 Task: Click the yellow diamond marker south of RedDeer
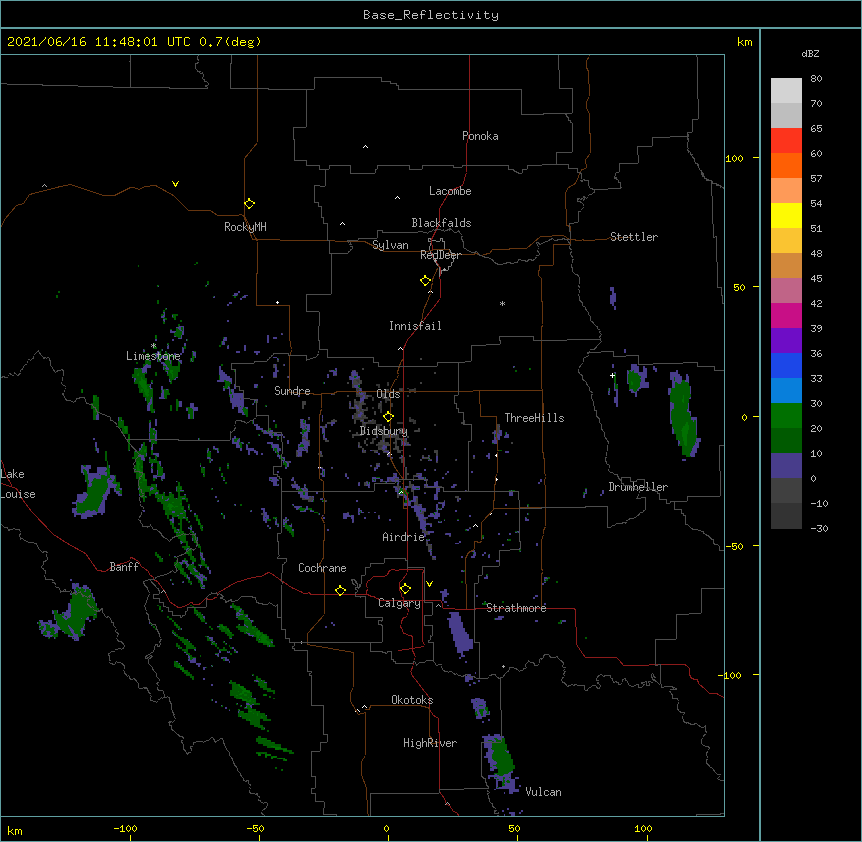[x=425, y=281]
